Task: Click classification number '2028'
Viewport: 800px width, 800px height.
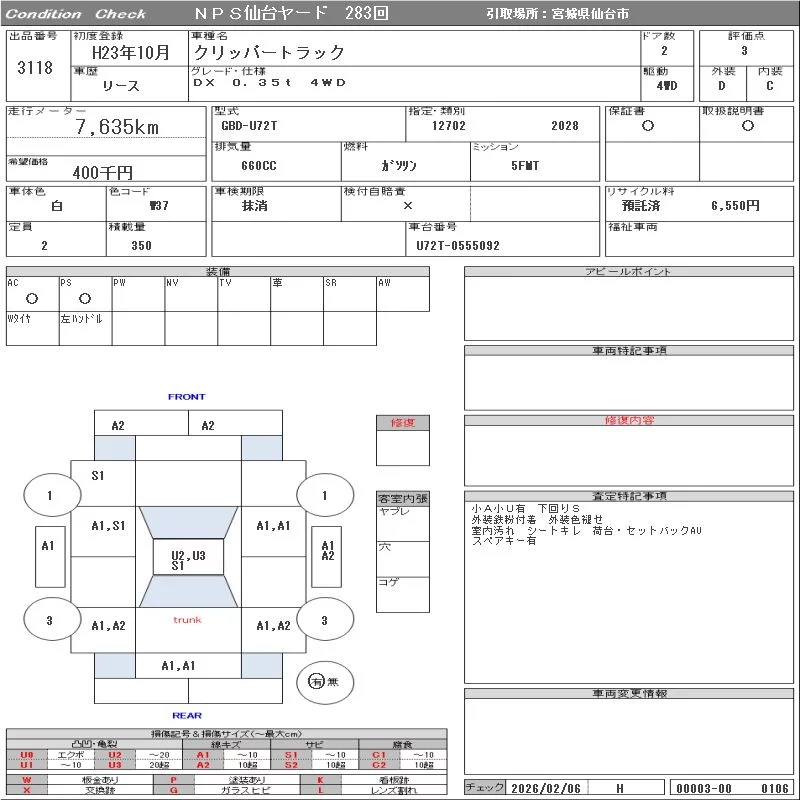Action: [x=565, y=126]
